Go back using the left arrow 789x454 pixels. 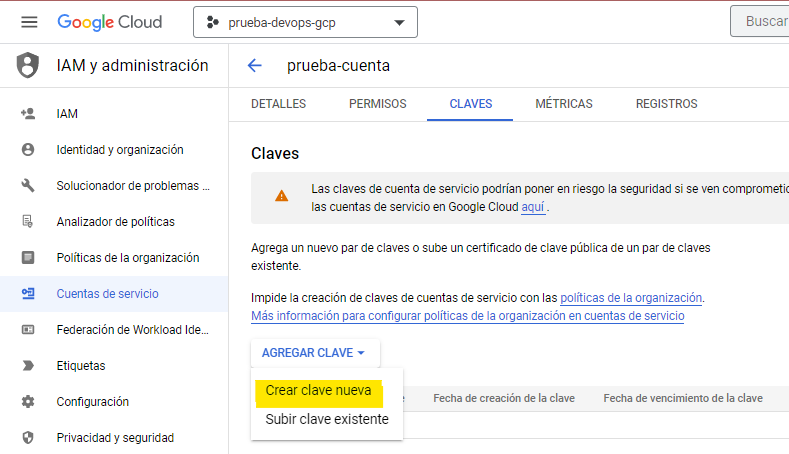[x=255, y=66]
